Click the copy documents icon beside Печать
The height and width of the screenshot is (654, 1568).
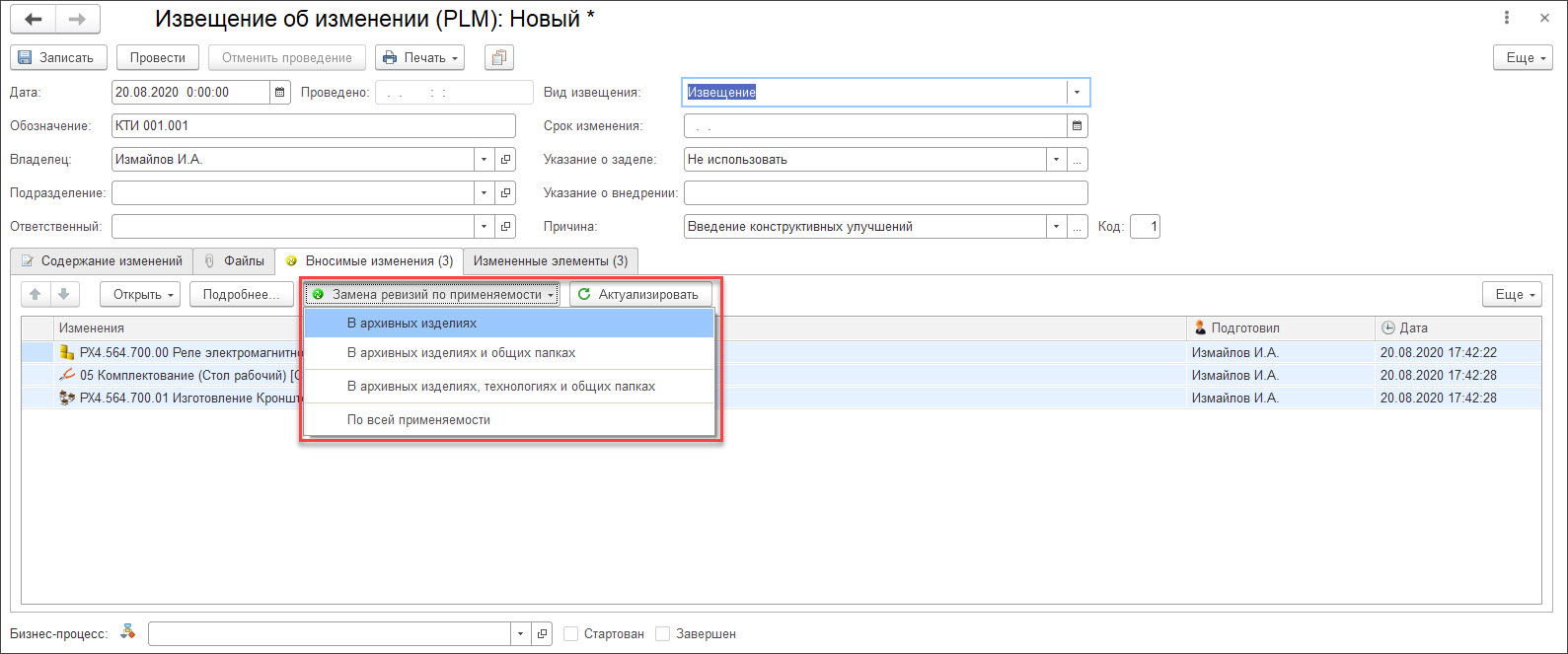coord(499,58)
